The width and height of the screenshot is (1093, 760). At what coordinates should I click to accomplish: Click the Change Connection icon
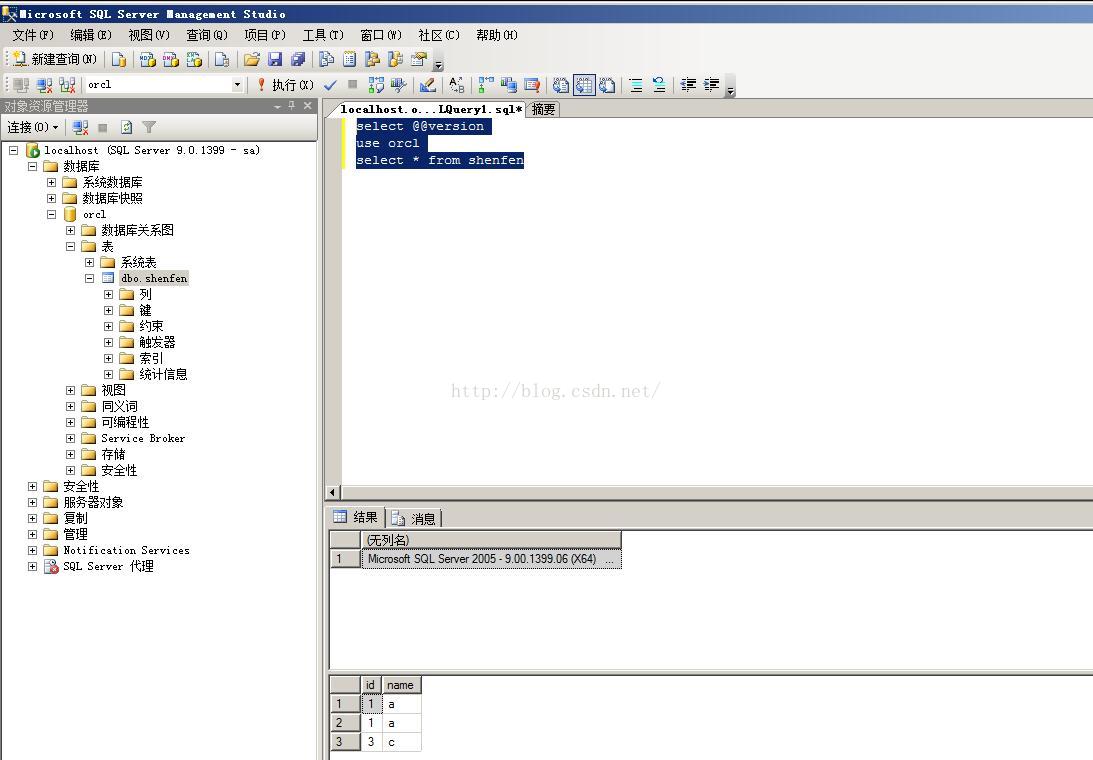[67, 84]
